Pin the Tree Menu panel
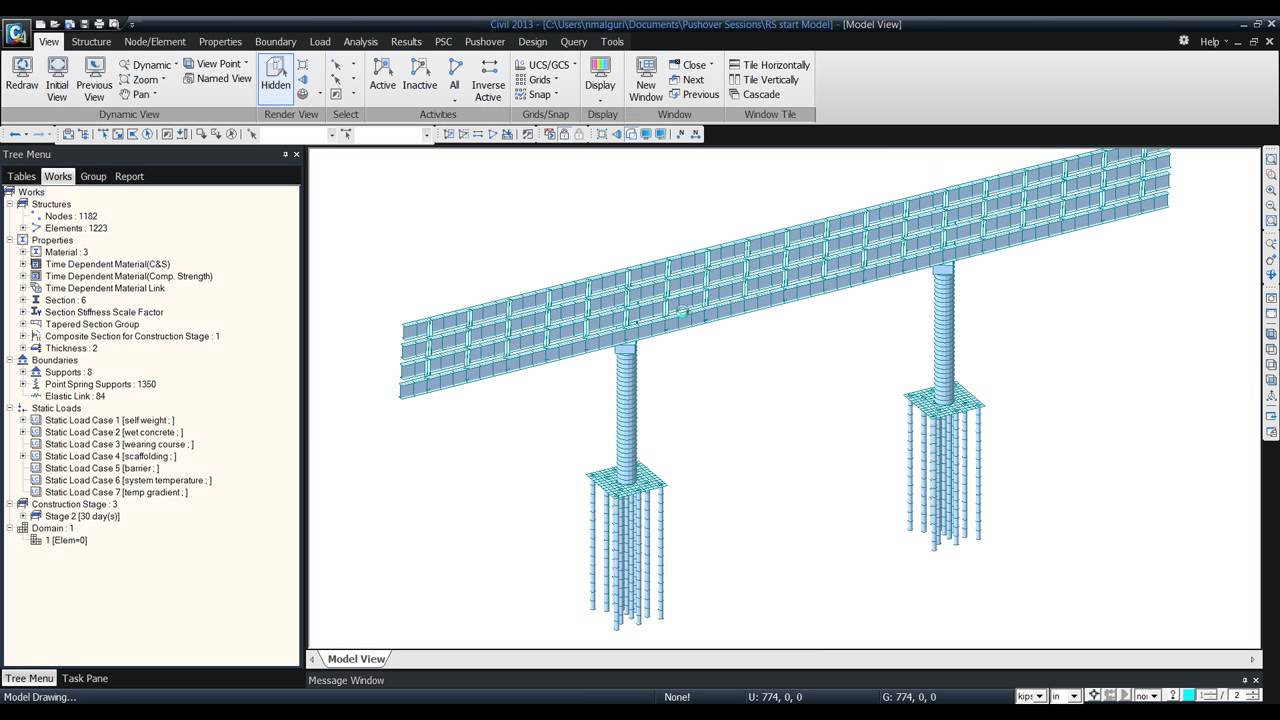Screen dimensions: 1280x720 [x=285, y=155]
